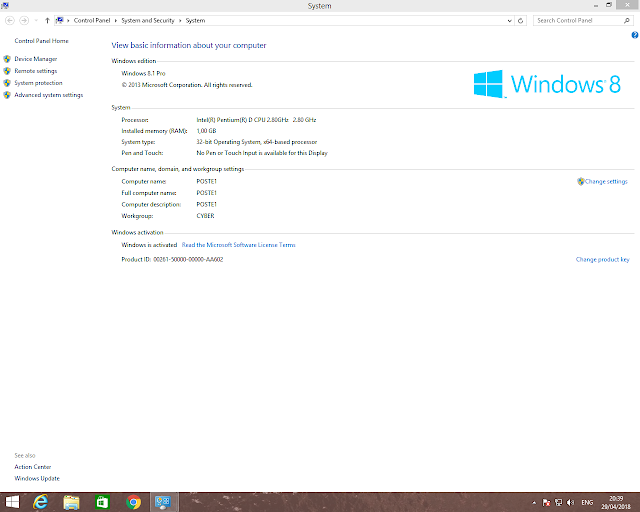
Task: Click the address bar computer icon
Action: [x=60, y=20]
